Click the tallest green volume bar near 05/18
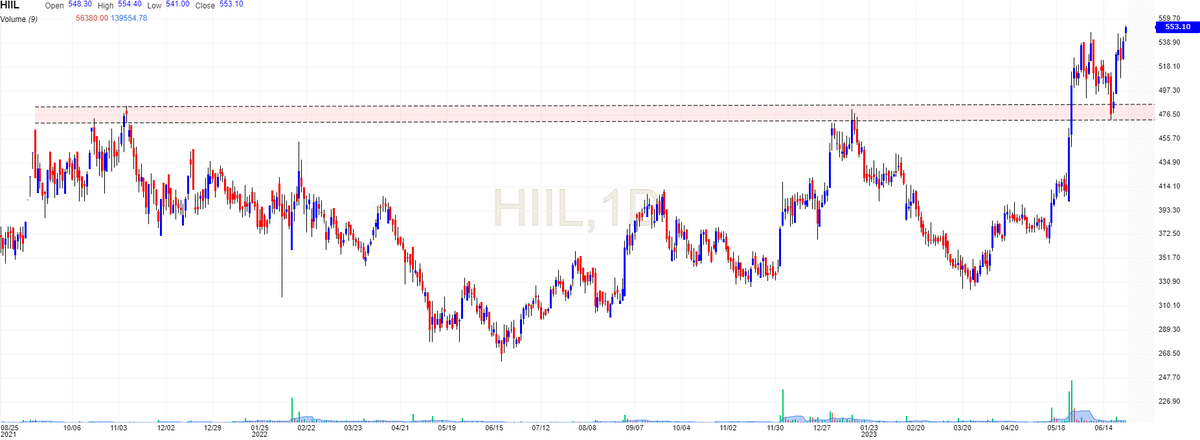 click(1072, 400)
